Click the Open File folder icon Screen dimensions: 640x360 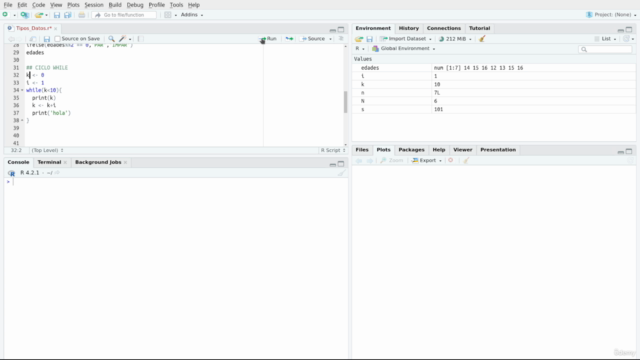pos(38,15)
